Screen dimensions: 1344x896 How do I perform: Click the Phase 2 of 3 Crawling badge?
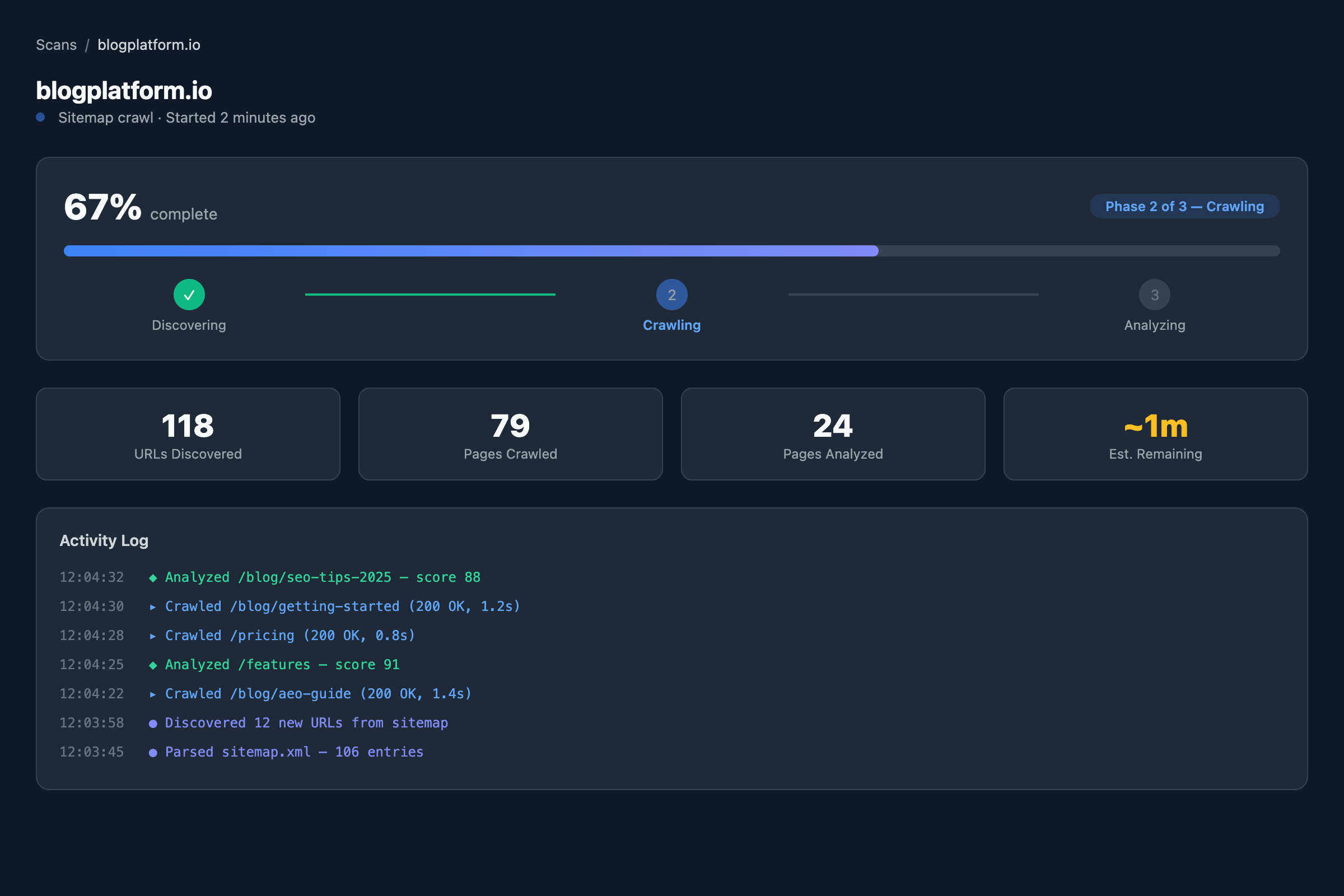(x=1184, y=206)
